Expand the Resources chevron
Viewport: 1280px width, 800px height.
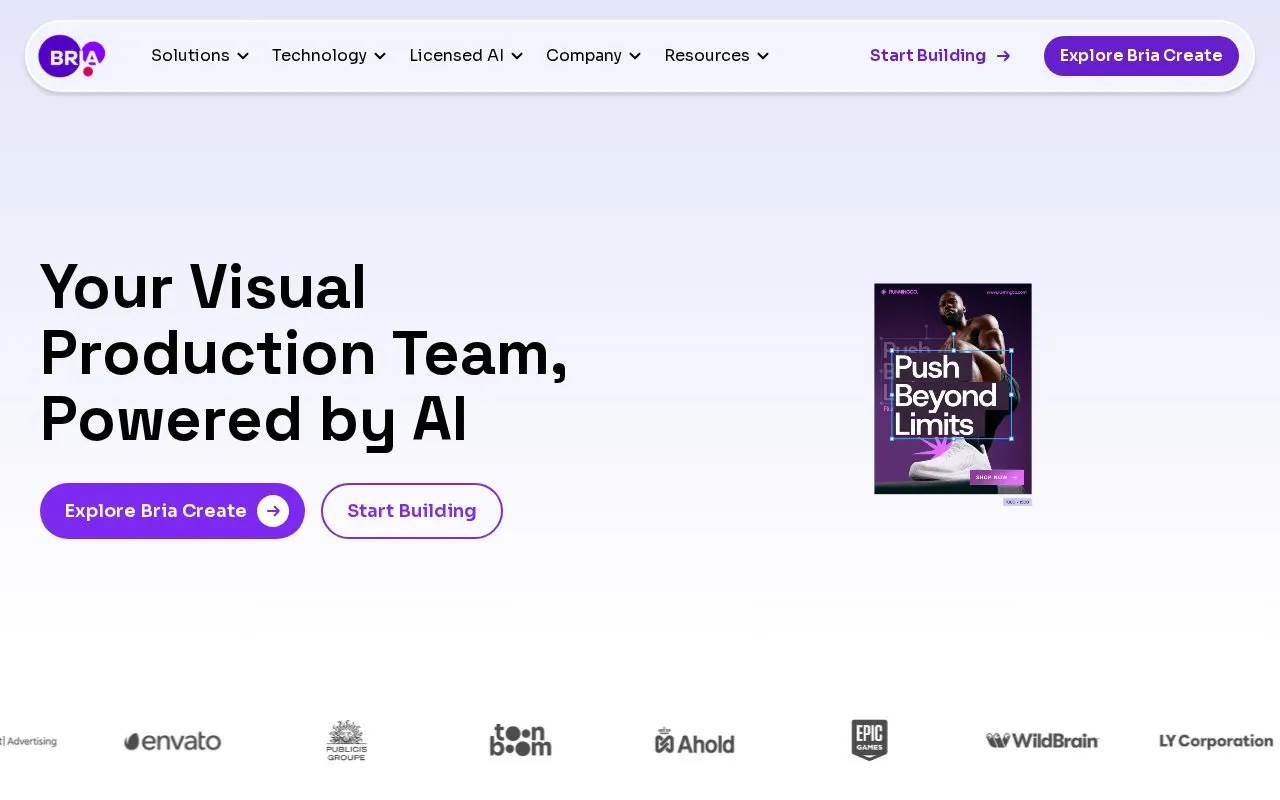coord(763,56)
